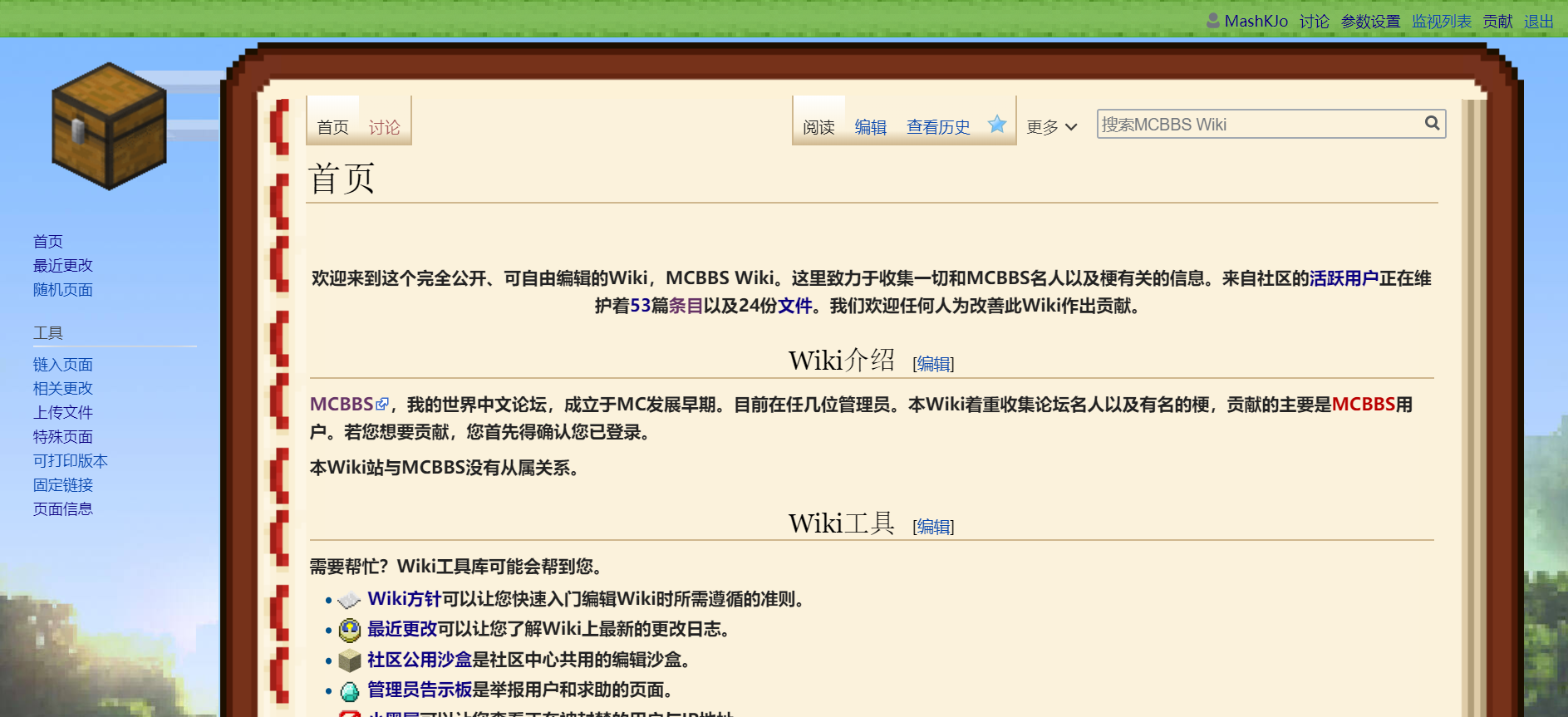This screenshot has height=717, width=1568.
Task: Click the sand block icon beside 社区公用沙盒
Action: 350,661
